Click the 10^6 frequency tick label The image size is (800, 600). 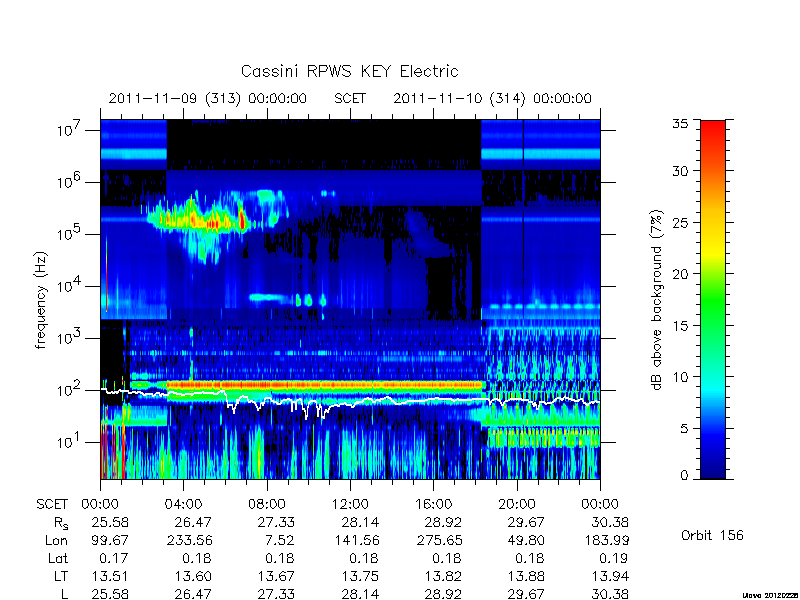[x=70, y=181]
